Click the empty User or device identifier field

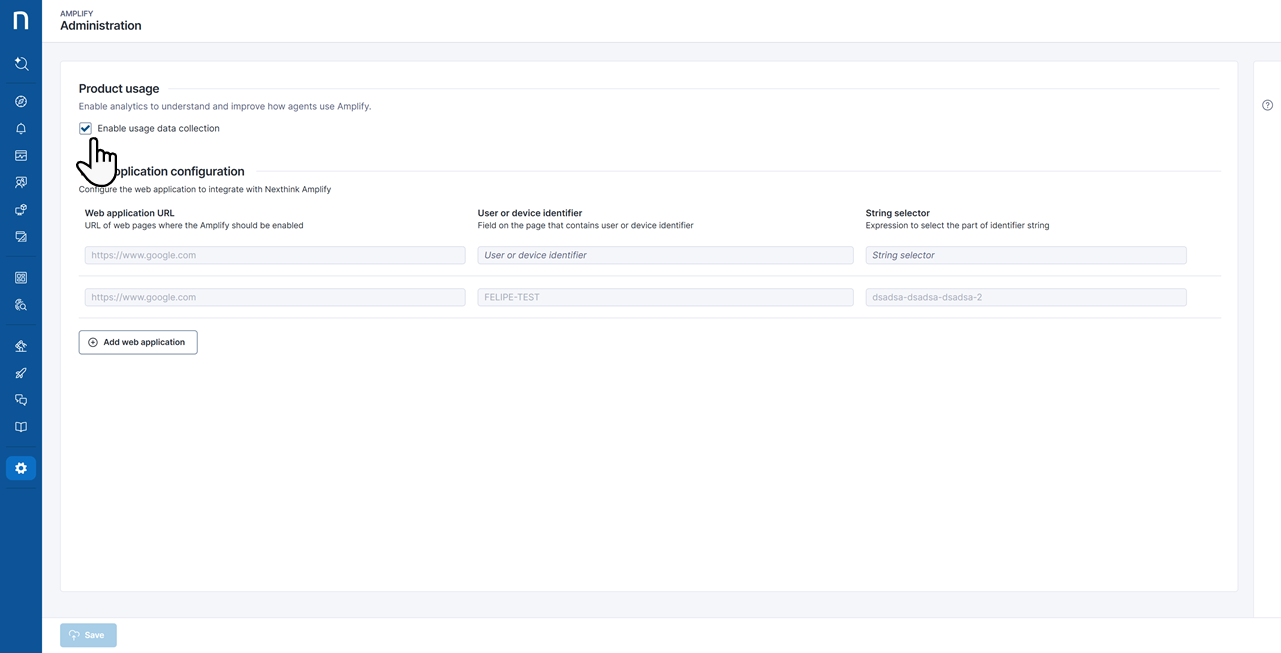tap(665, 255)
